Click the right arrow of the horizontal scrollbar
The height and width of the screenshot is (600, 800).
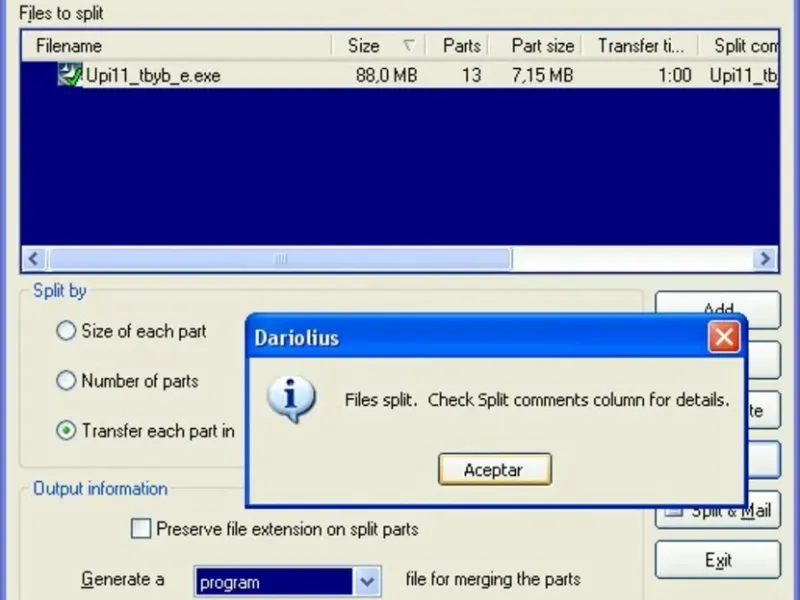765,259
